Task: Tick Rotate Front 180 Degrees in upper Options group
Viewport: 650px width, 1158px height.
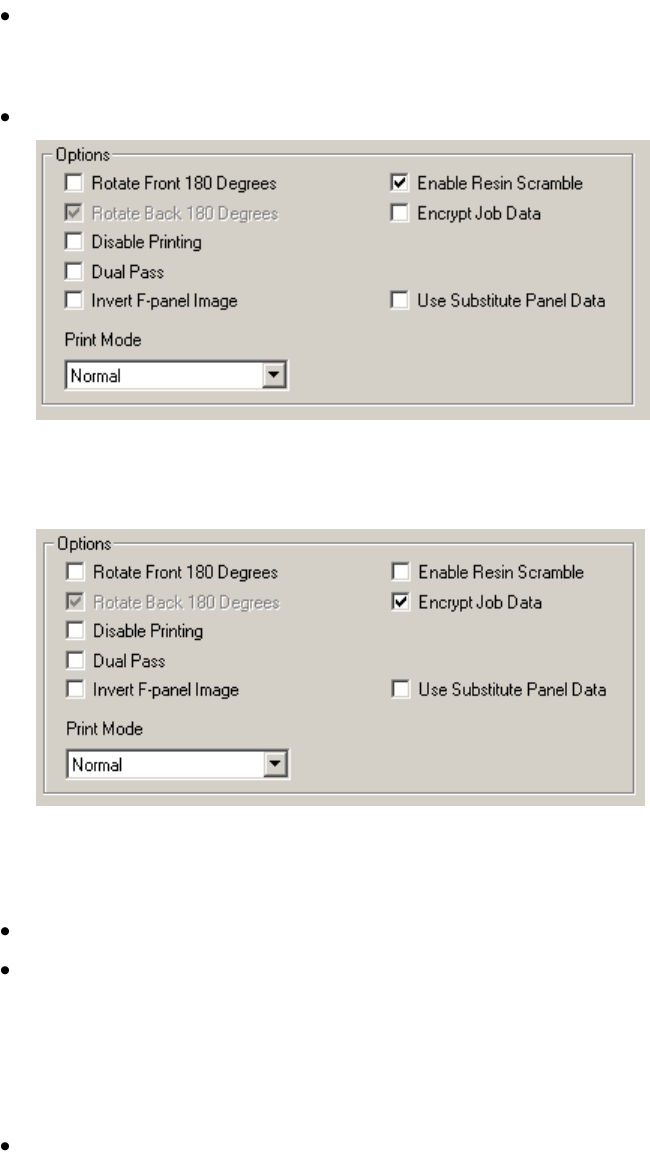Action: point(74,182)
